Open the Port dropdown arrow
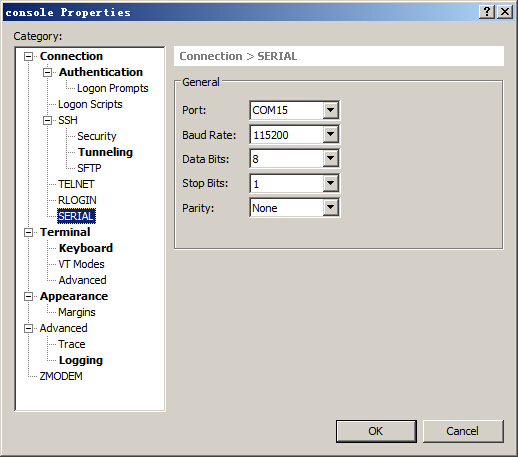This screenshot has height=457, width=518. [x=330, y=110]
